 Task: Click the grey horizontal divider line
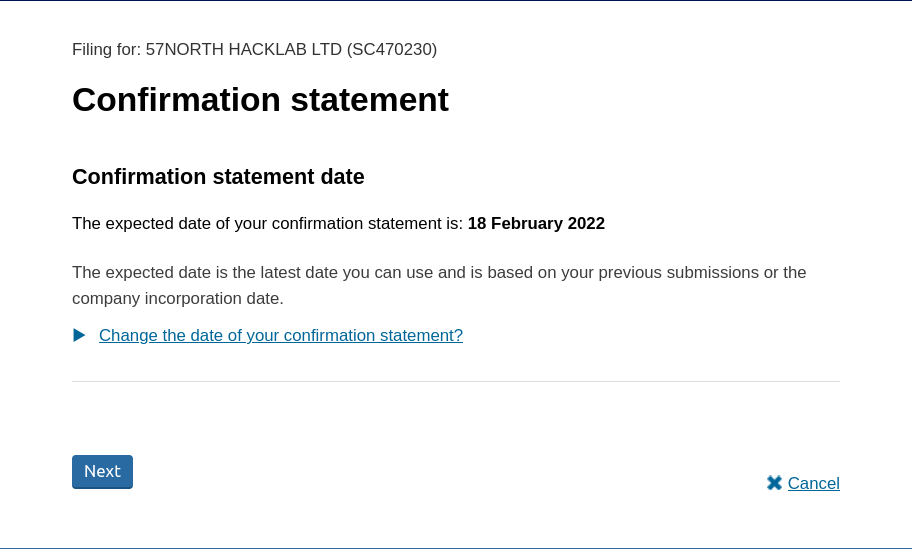(x=456, y=381)
